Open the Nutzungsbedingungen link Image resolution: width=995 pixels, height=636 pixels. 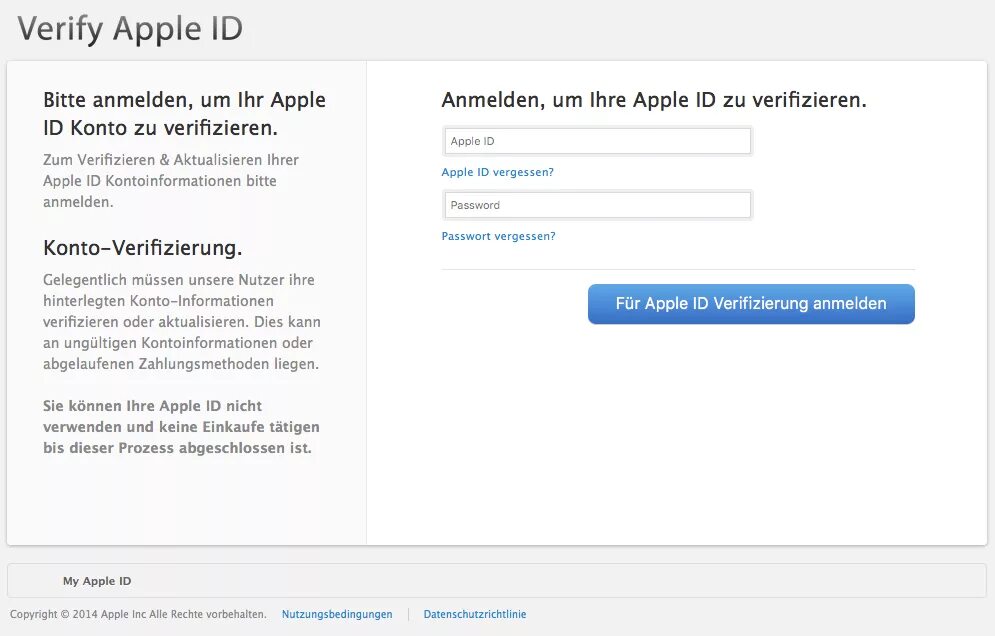click(337, 614)
